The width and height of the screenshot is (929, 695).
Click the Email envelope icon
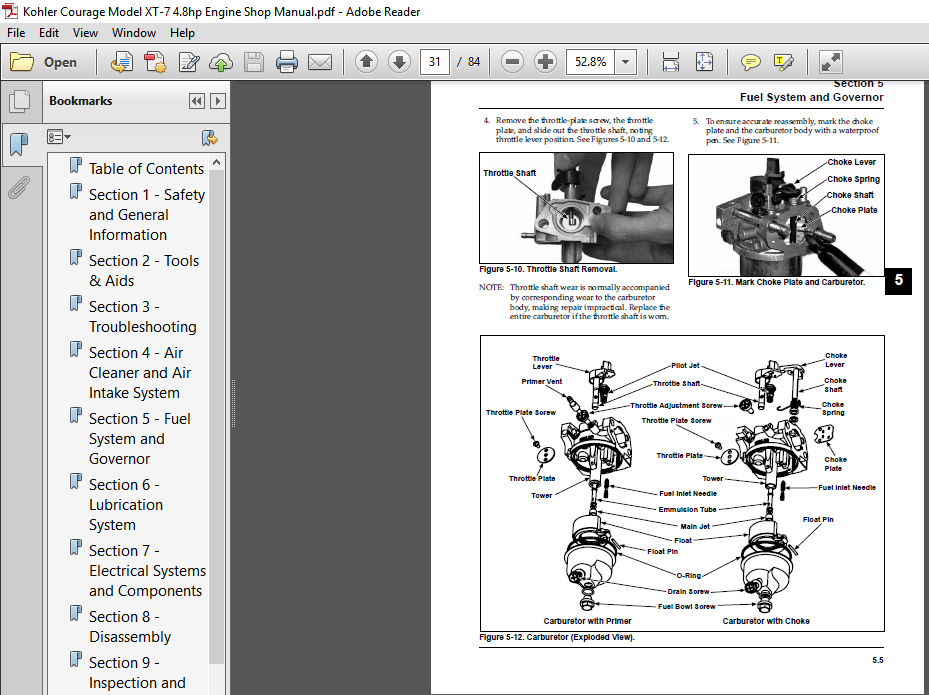point(320,62)
